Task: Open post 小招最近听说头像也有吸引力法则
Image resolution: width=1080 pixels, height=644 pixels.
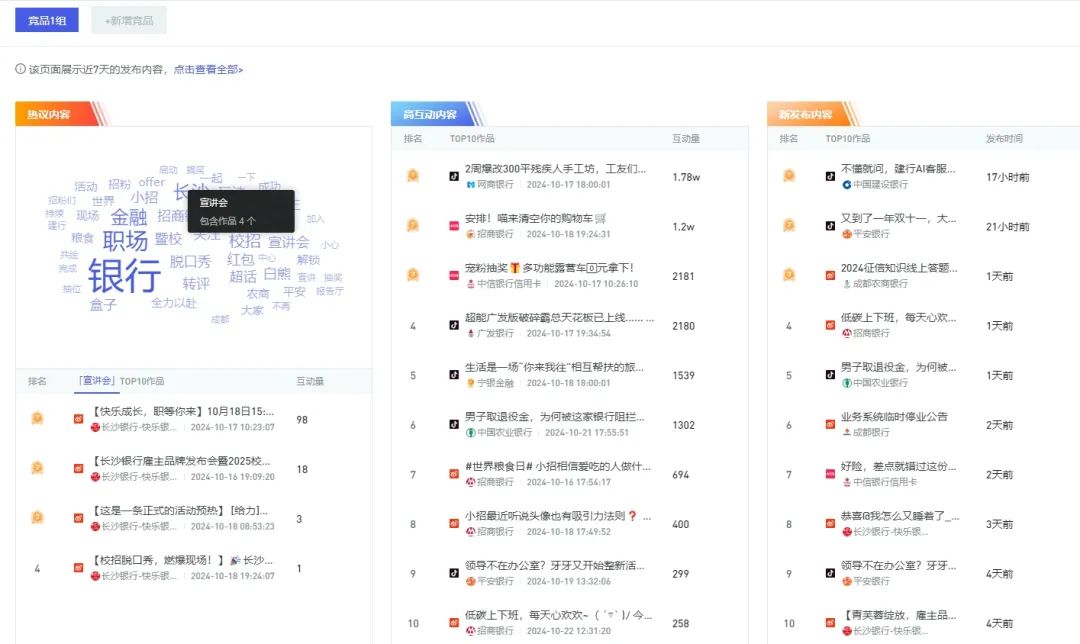Action: coord(558,516)
